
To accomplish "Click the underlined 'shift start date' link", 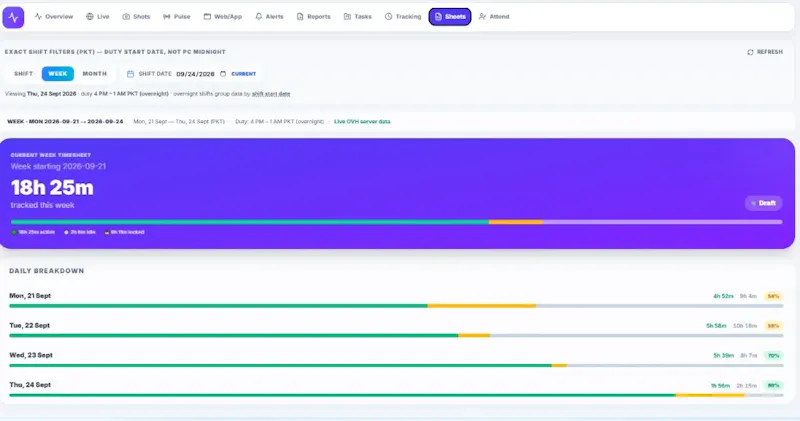I will [x=271, y=94].
